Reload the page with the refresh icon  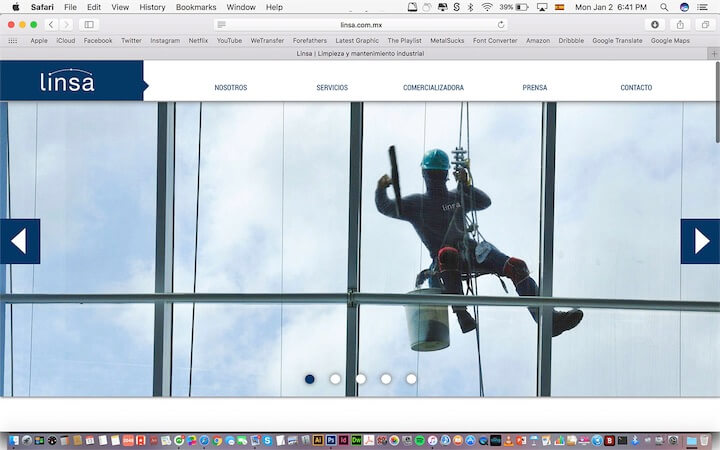(502, 24)
